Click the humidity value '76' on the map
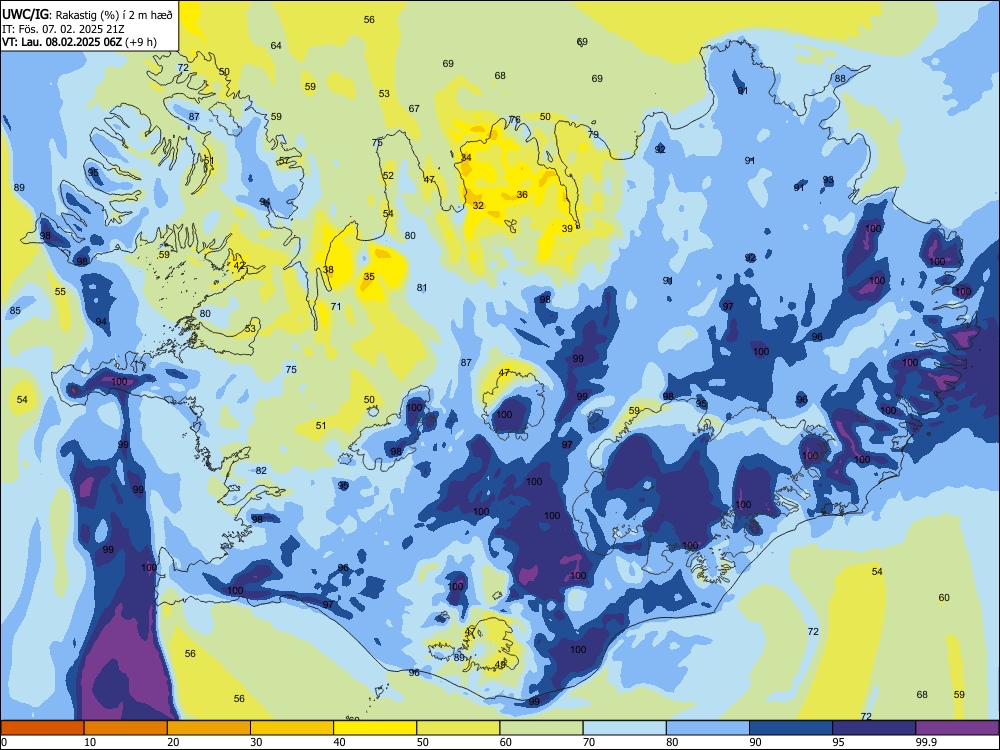This screenshot has width=1000, height=750. (x=515, y=119)
